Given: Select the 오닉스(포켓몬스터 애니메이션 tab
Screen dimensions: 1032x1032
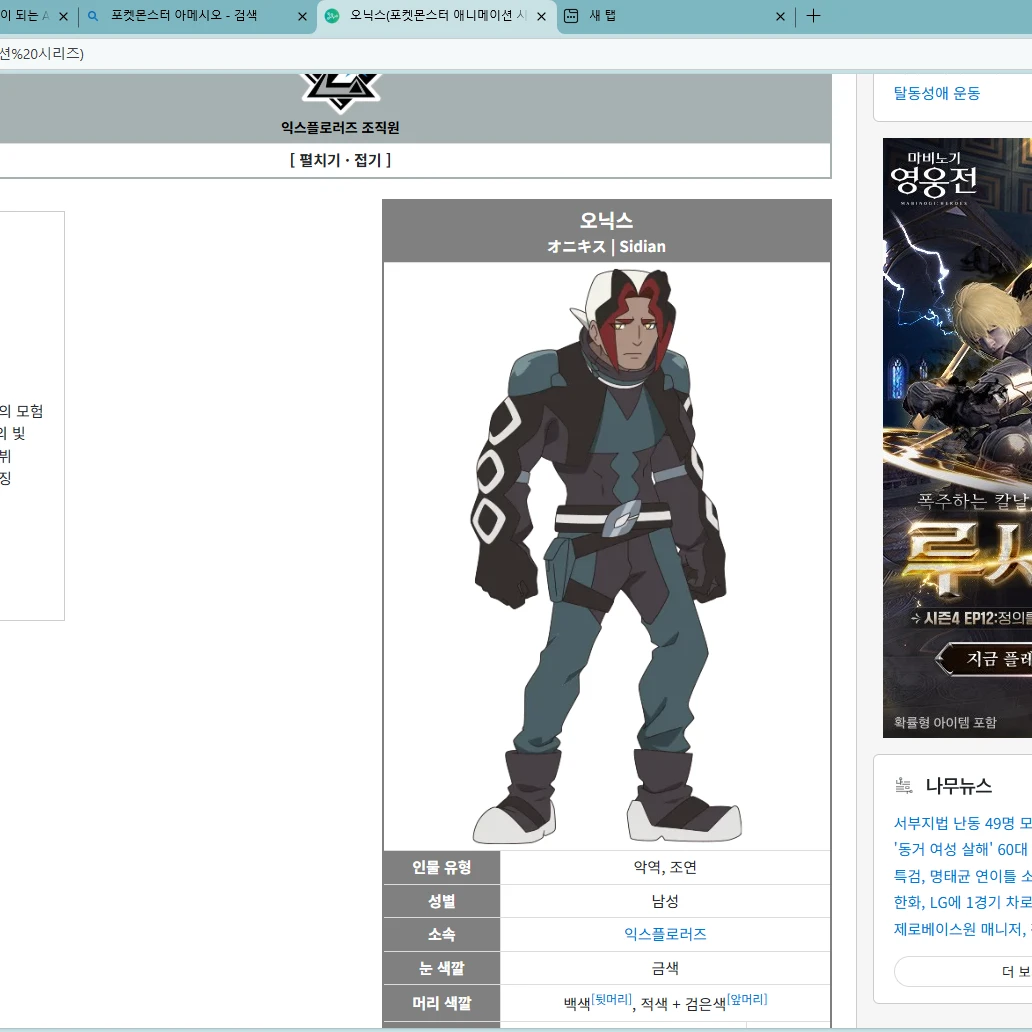Looking at the screenshot, I should [437, 16].
